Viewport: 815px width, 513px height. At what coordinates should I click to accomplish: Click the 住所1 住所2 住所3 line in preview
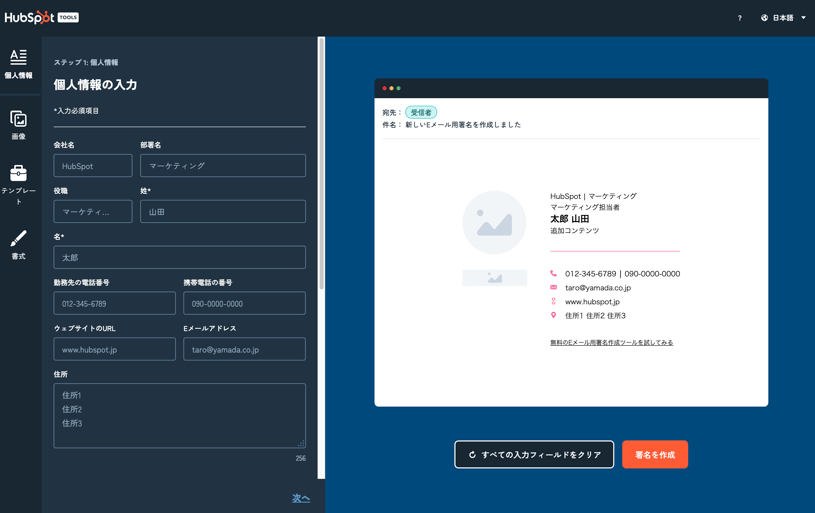tap(596, 315)
